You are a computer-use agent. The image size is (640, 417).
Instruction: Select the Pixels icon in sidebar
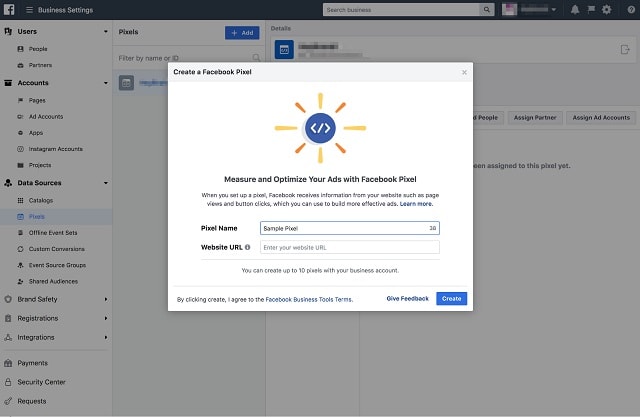click(20, 217)
